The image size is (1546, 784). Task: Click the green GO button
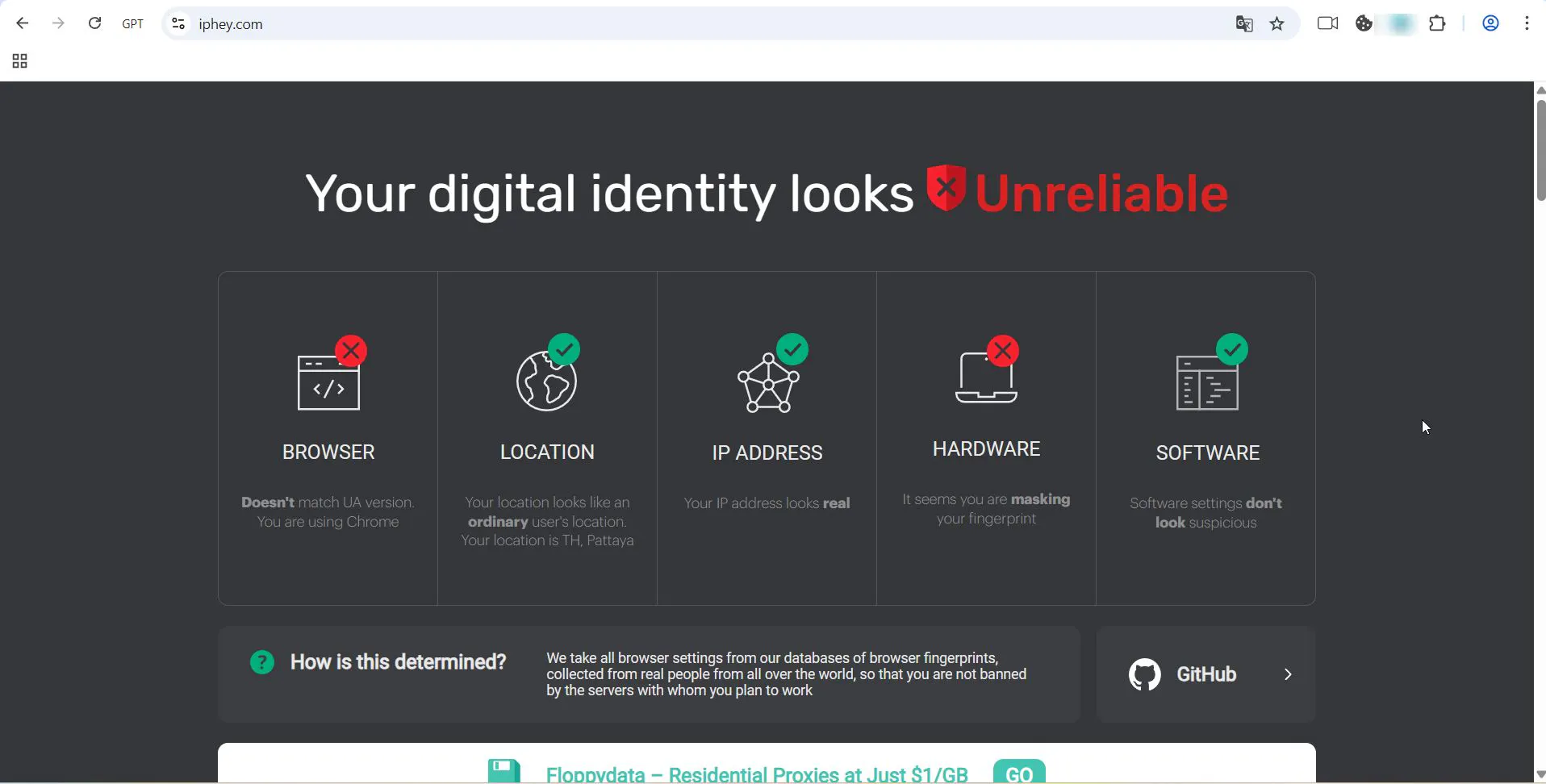click(x=1020, y=772)
